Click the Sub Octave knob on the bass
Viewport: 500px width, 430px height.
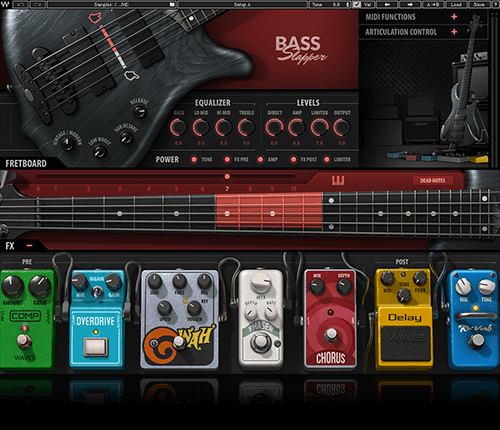point(126,137)
